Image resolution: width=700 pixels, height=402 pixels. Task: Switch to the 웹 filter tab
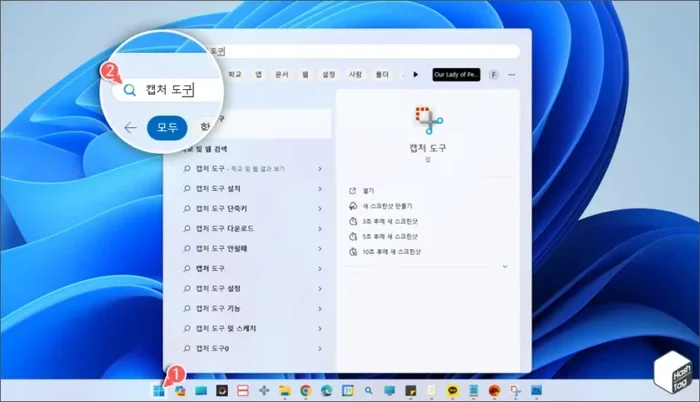305,75
